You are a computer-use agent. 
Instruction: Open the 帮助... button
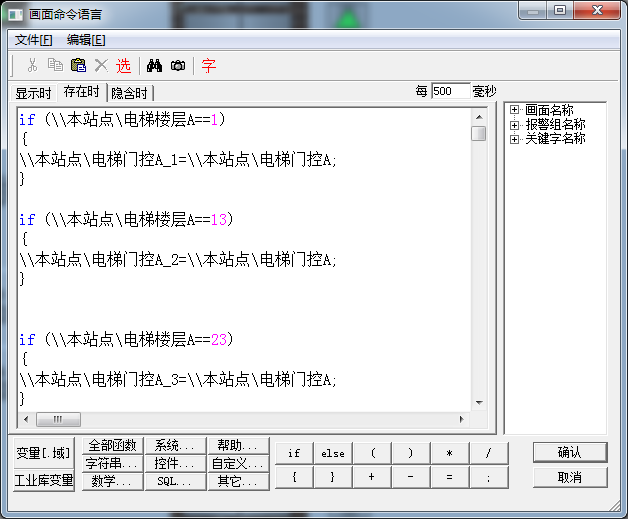[238, 445]
